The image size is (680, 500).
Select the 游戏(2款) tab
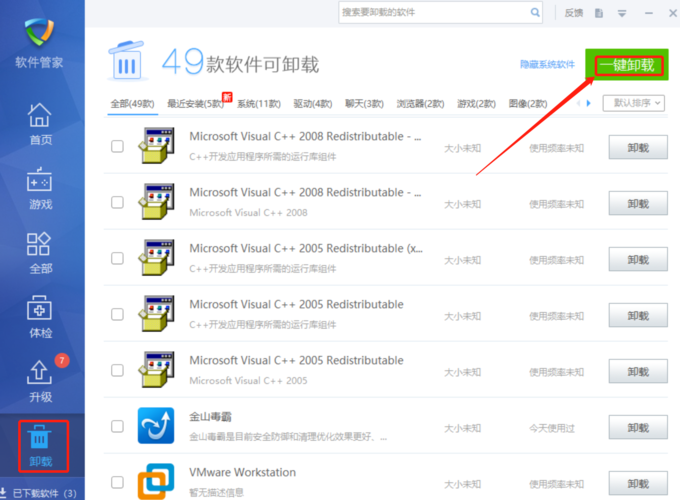(x=476, y=104)
